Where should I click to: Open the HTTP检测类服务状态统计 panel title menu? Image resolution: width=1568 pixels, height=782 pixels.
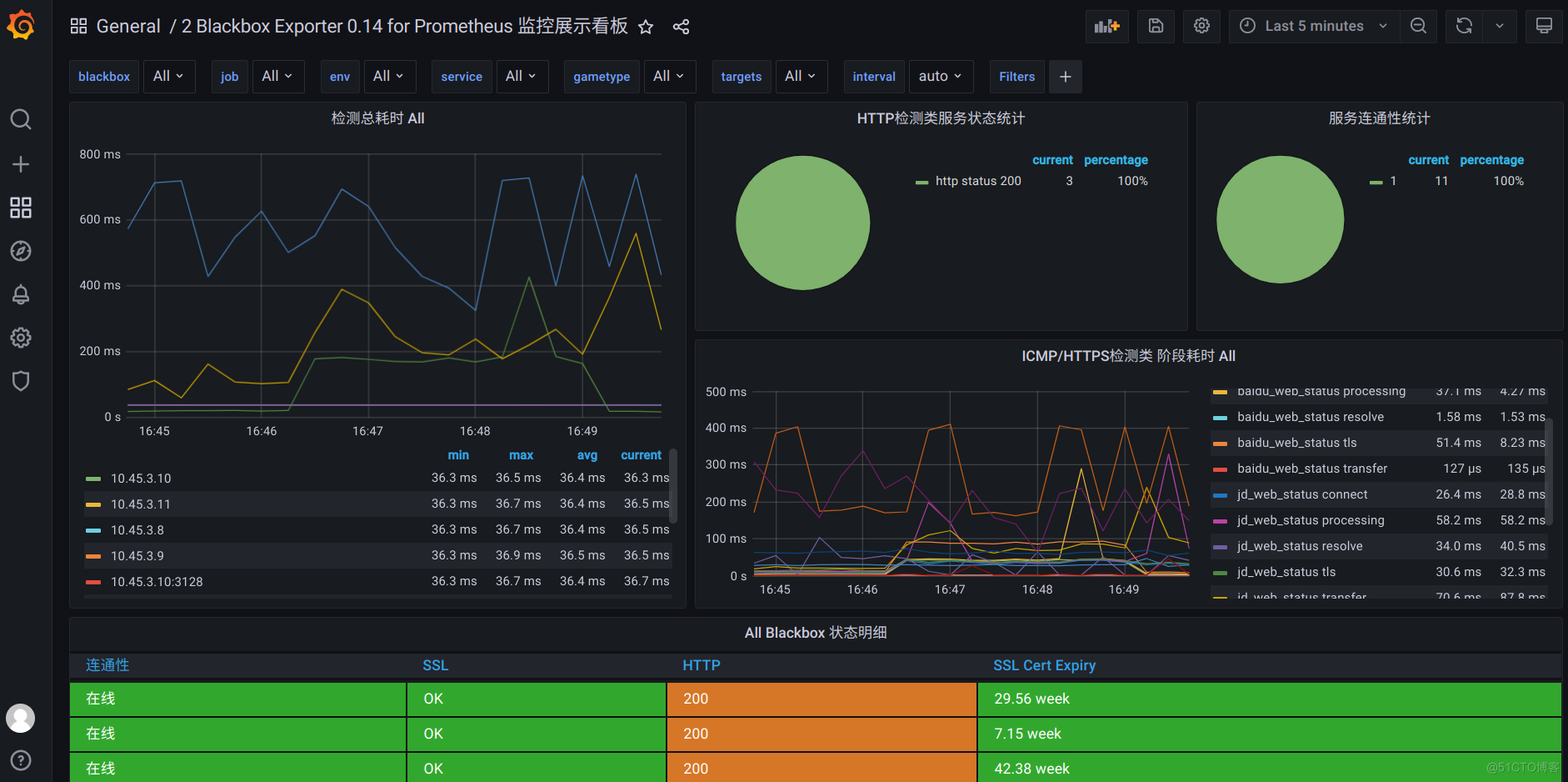pyautogui.click(x=941, y=118)
